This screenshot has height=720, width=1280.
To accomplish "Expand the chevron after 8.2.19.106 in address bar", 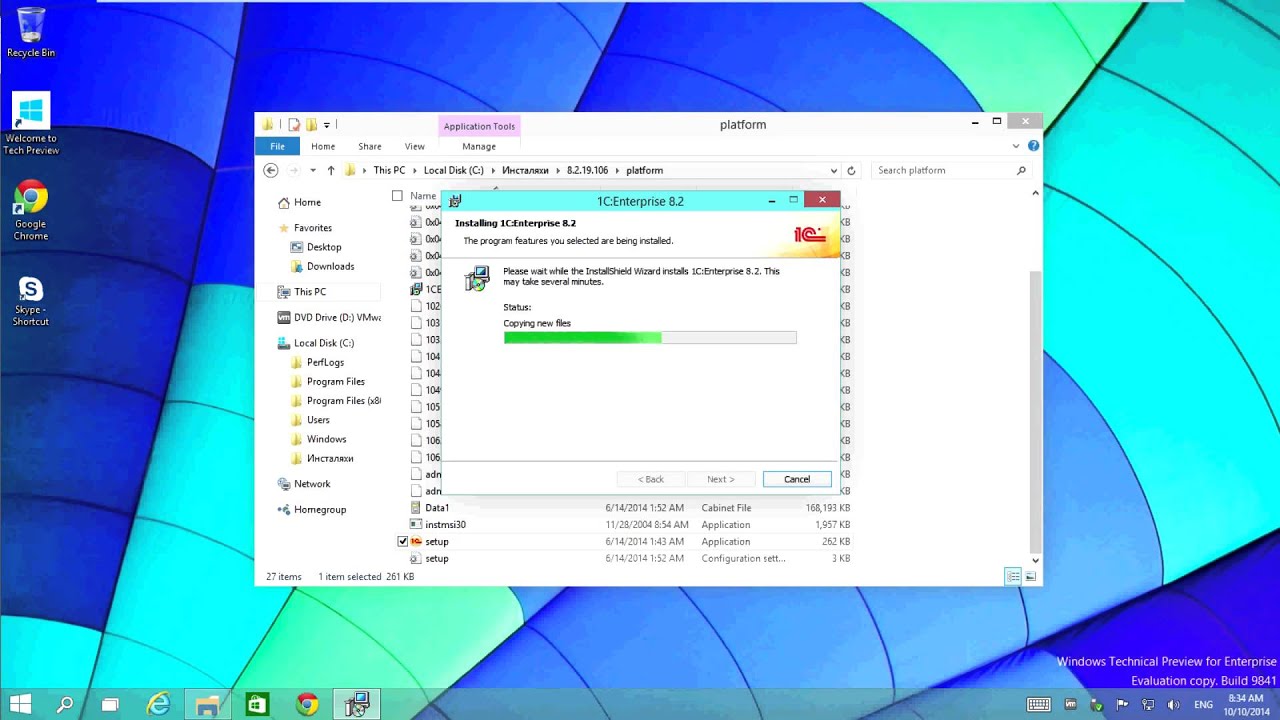I will pos(617,170).
